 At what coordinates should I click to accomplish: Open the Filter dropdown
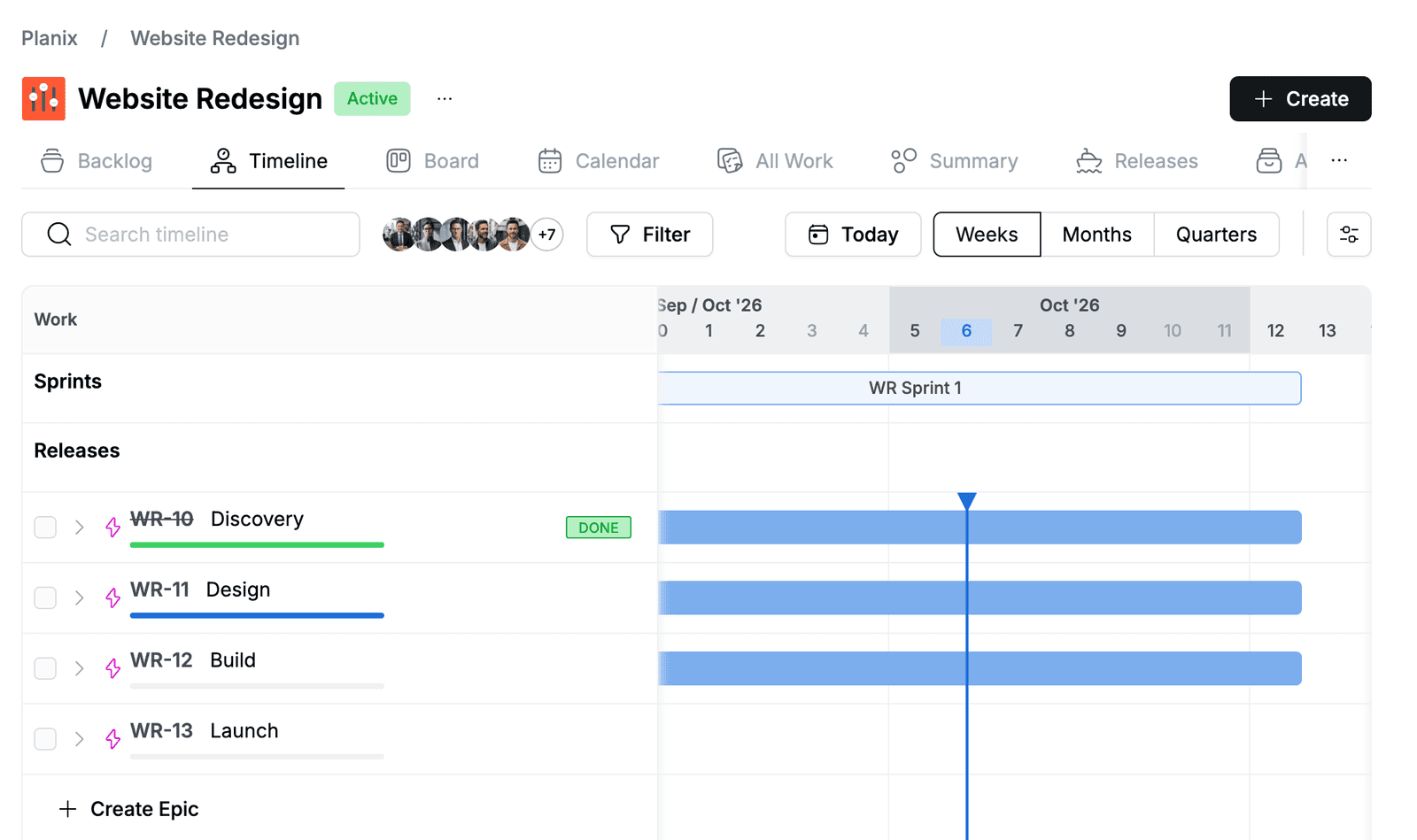tap(649, 235)
